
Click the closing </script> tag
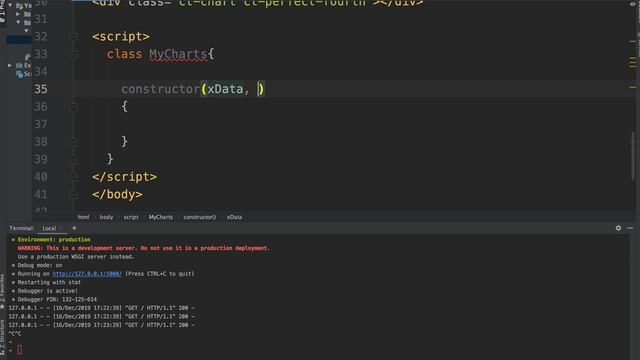point(124,177)
